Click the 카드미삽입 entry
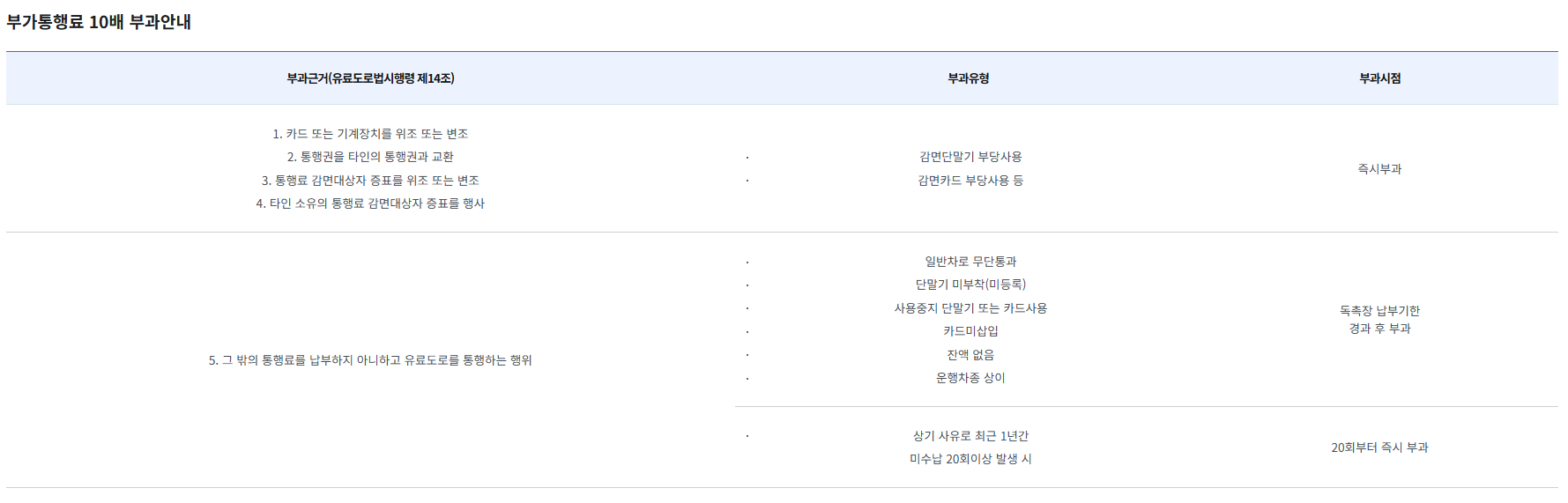This screenshot has height=503, width=1568. [970, 331]
